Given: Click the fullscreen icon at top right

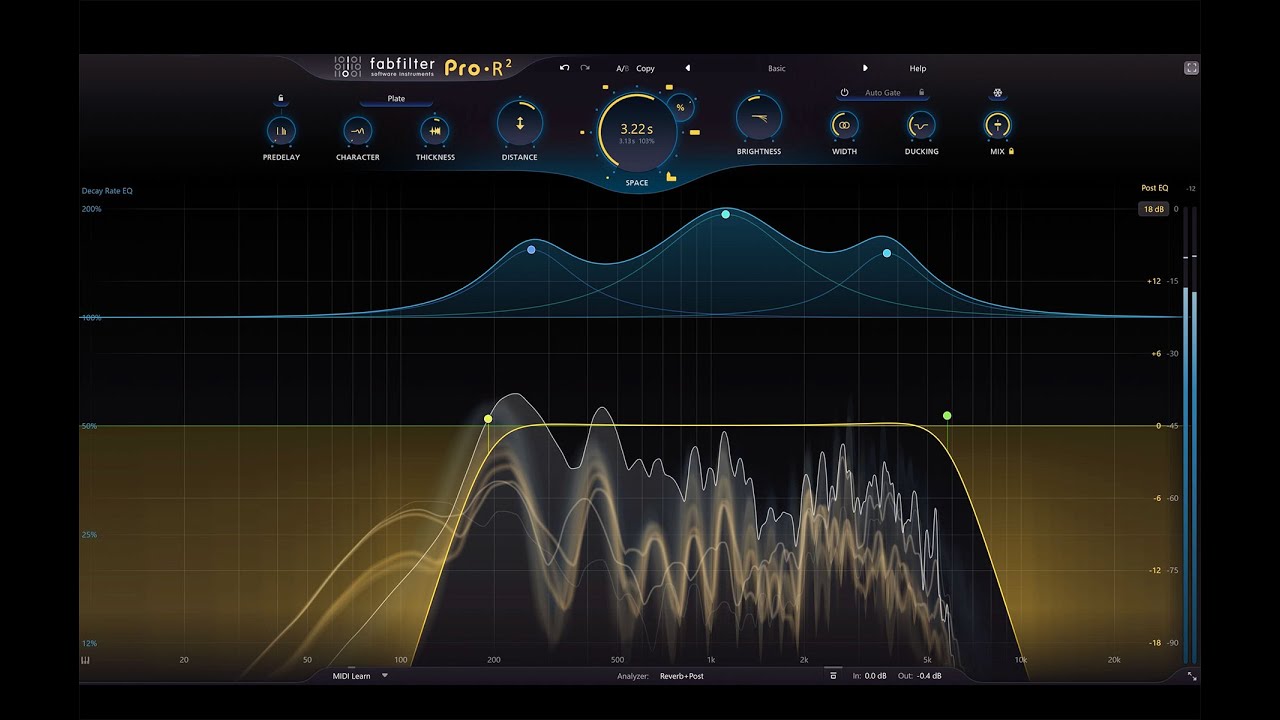Looking at the screenshot, I should [1191, 68].
